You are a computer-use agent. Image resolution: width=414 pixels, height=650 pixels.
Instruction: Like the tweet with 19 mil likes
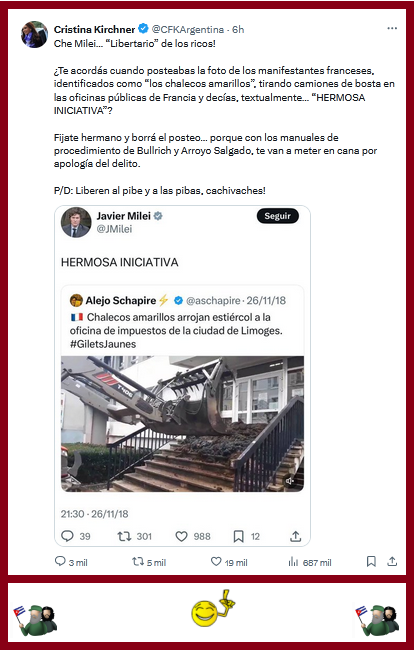pos(216,561)
